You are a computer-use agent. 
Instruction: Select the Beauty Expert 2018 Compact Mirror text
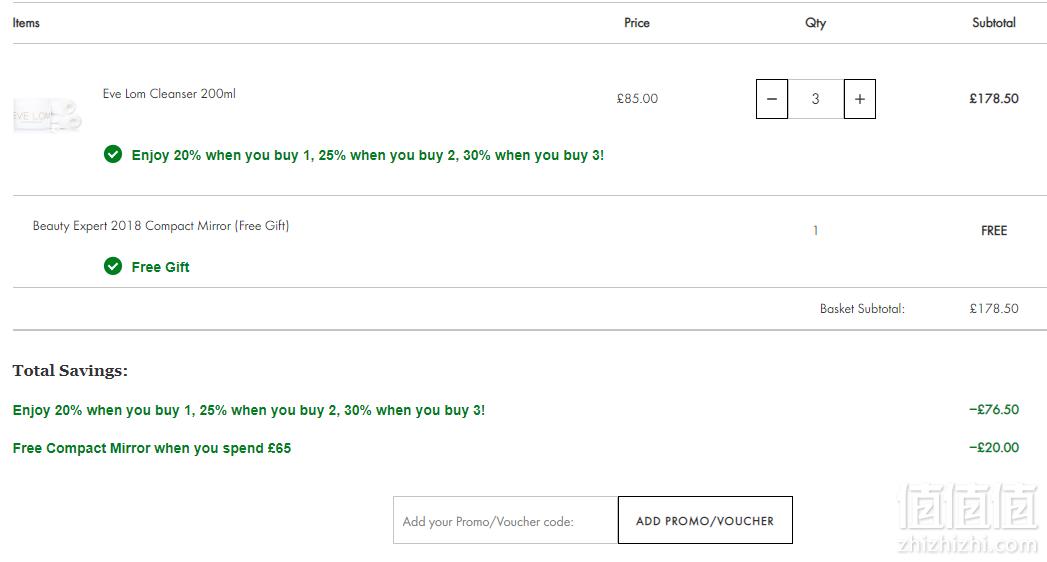(x=161, y=226)
